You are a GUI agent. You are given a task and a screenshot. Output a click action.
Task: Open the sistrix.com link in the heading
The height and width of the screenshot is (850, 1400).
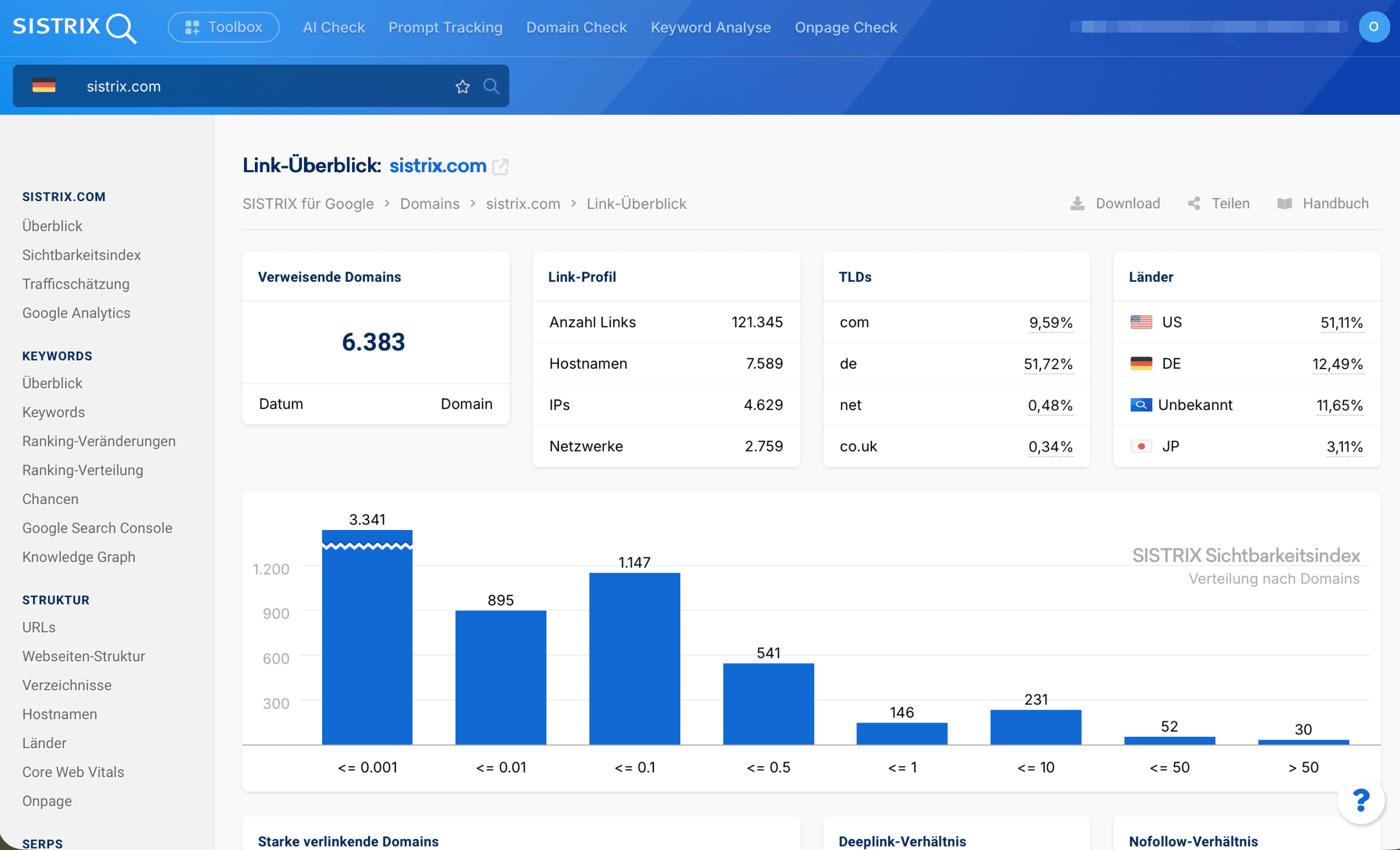click(x=437, y=165)
